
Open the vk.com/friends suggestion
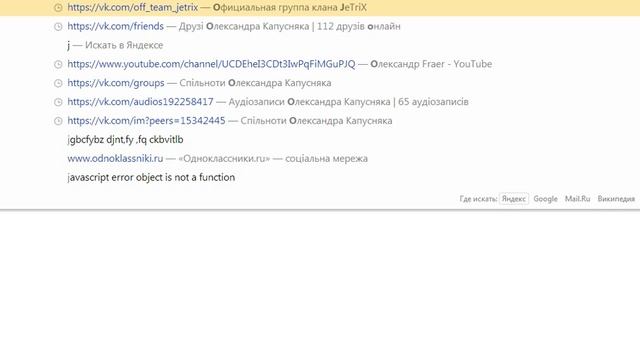pyautogui.click(x=320, y=27)
